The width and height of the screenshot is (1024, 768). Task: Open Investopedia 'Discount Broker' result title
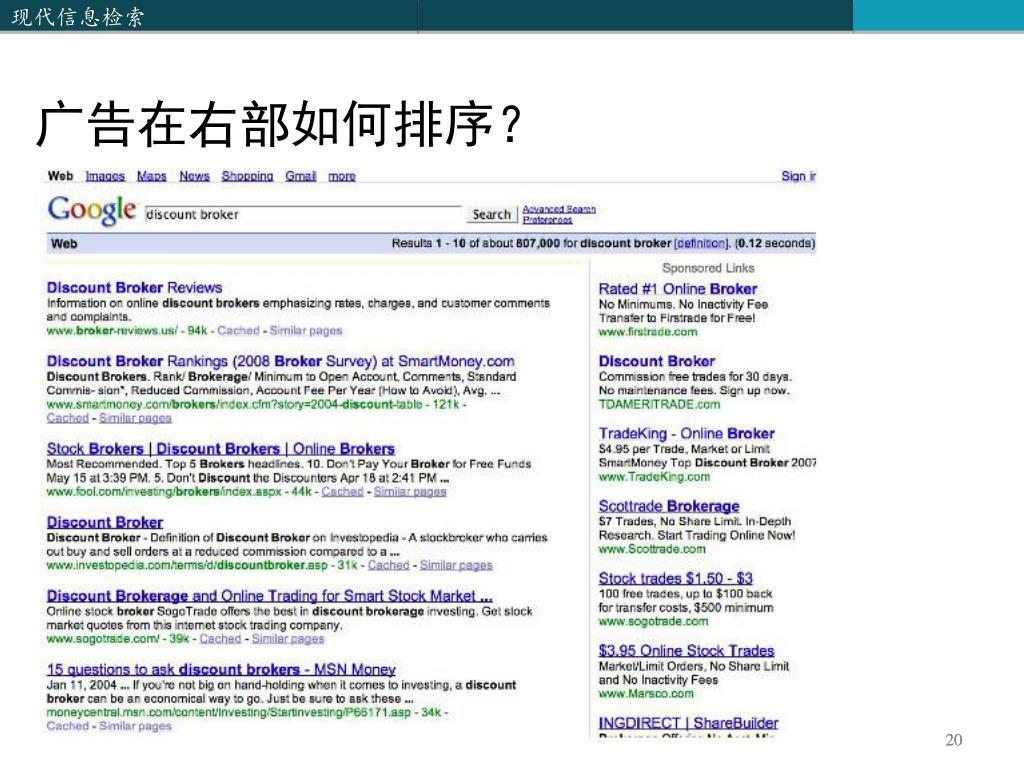tap(104, 522)
